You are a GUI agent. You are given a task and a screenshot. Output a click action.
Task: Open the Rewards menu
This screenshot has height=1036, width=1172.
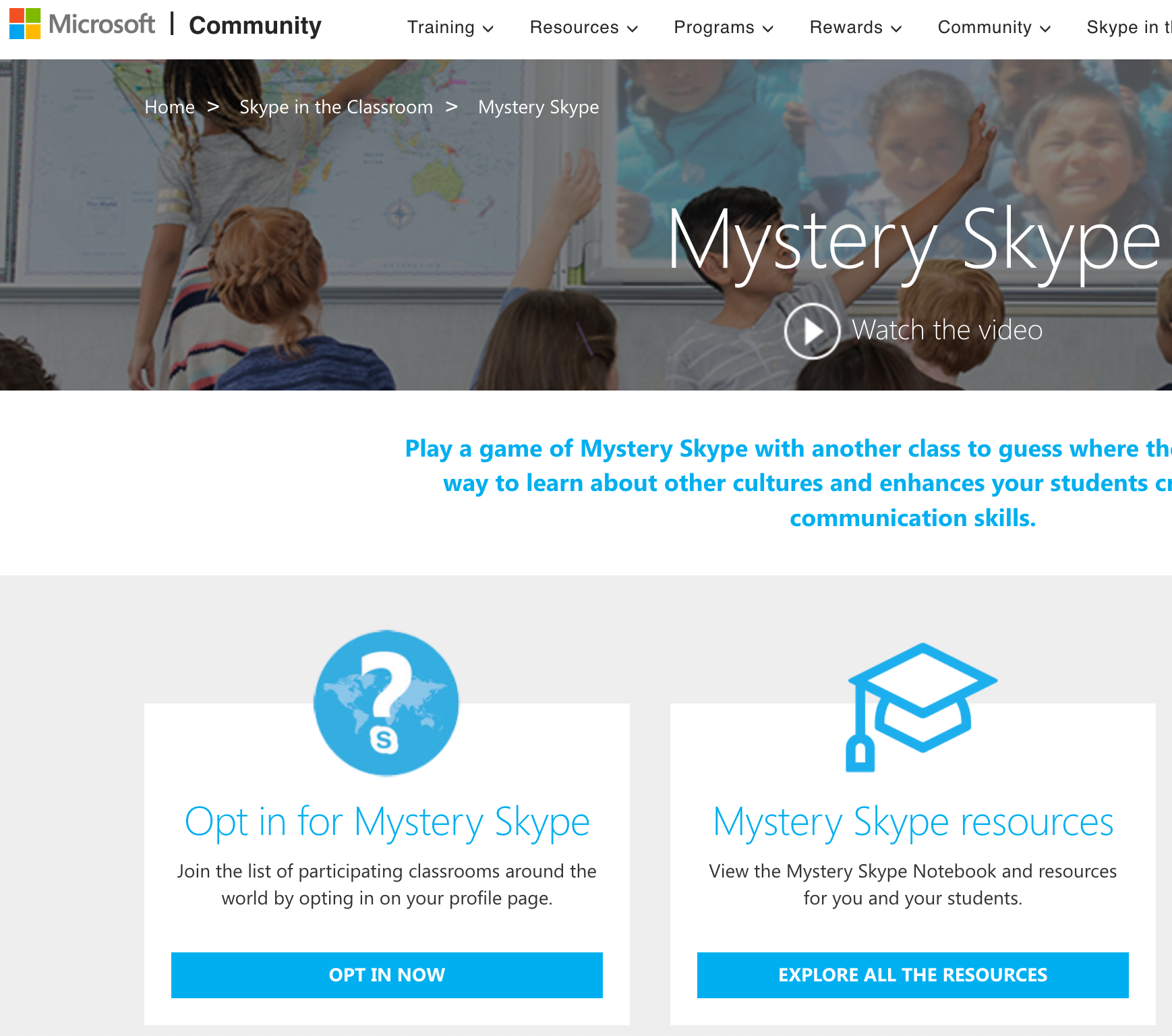point(855,27)
